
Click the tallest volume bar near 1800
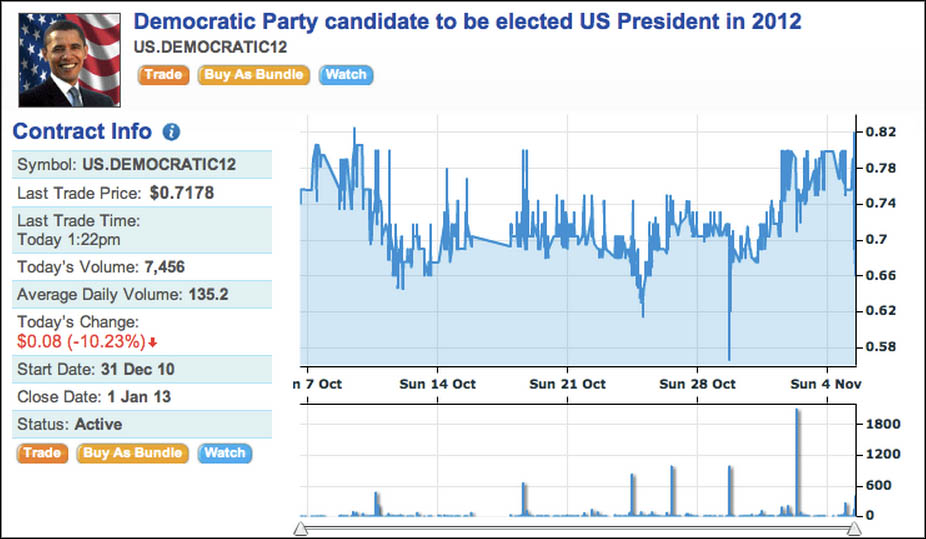click(797, 460)
